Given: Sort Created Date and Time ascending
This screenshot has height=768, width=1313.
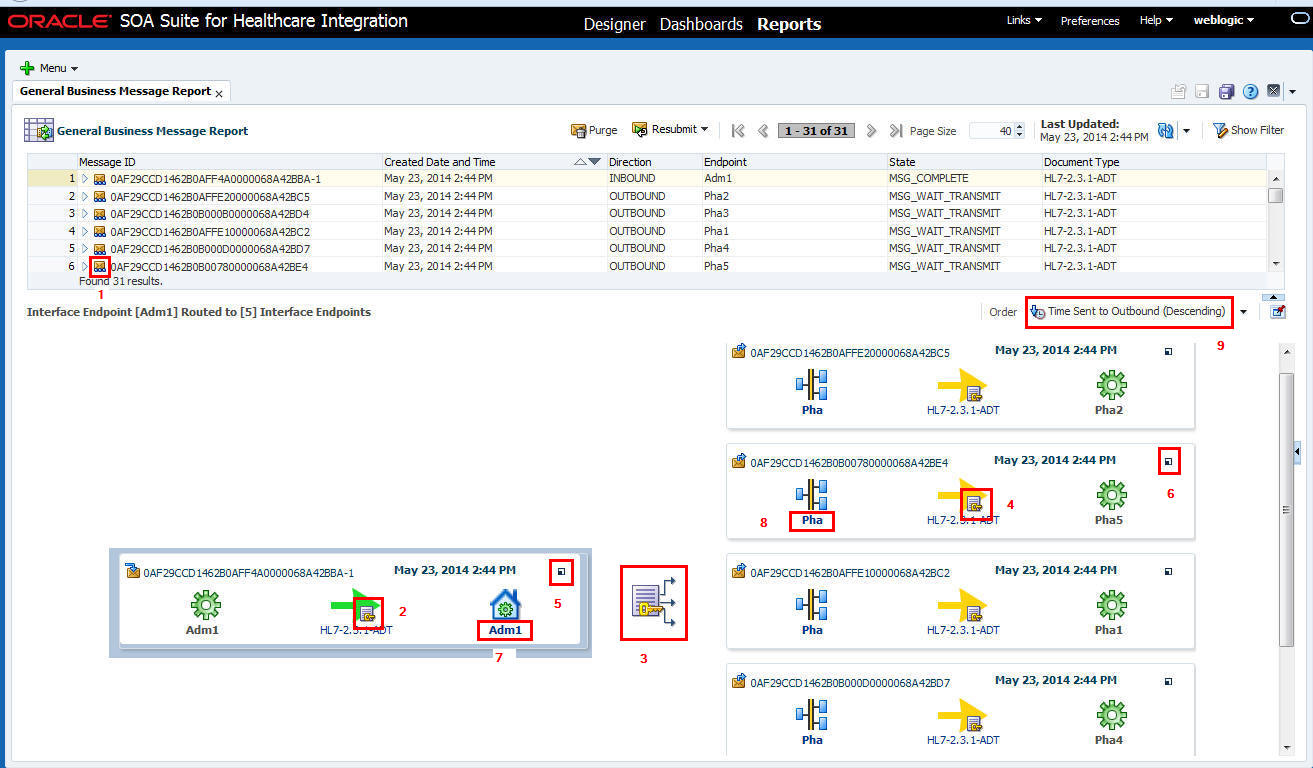Looking at the screenshot, I should [580, 162].
